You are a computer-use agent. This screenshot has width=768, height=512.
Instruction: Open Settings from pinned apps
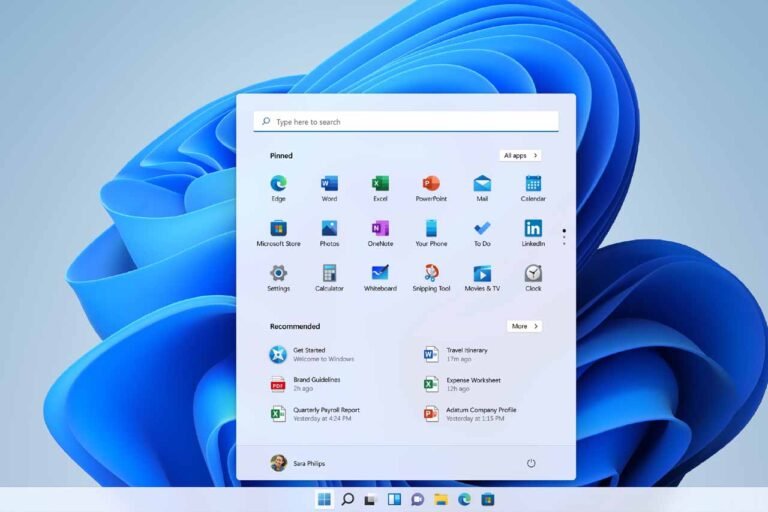[x=278, y=278]
